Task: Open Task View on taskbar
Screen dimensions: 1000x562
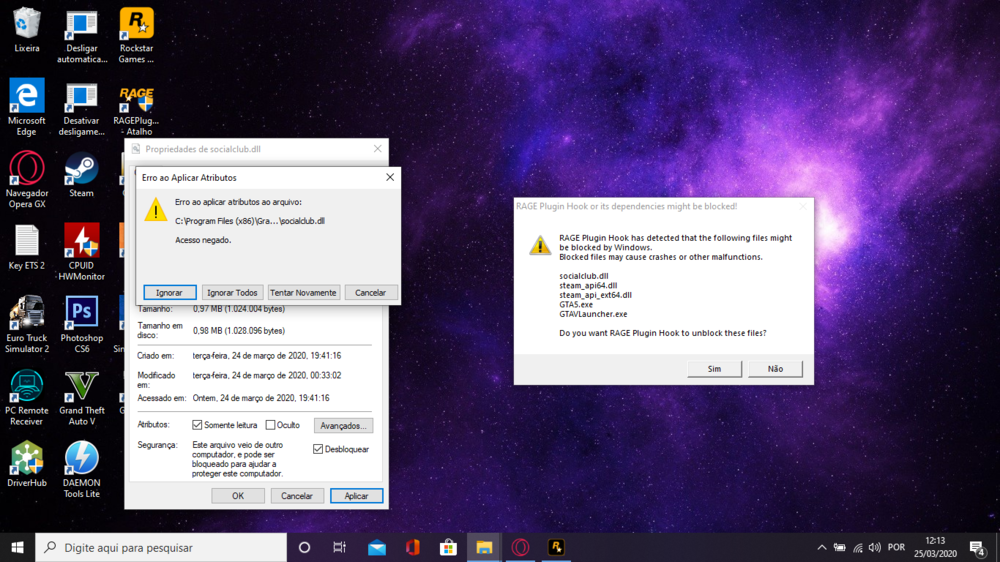Action: (339, 547)
